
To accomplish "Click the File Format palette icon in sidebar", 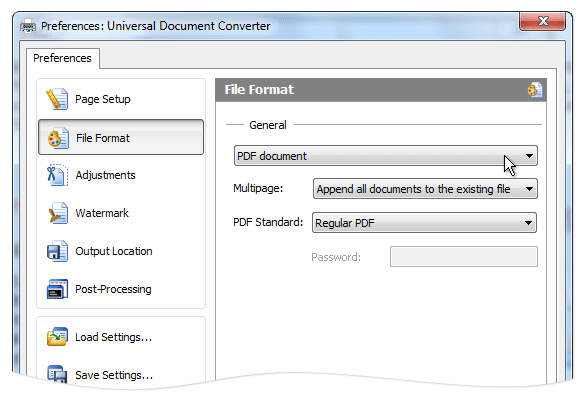I will point(58,138).
